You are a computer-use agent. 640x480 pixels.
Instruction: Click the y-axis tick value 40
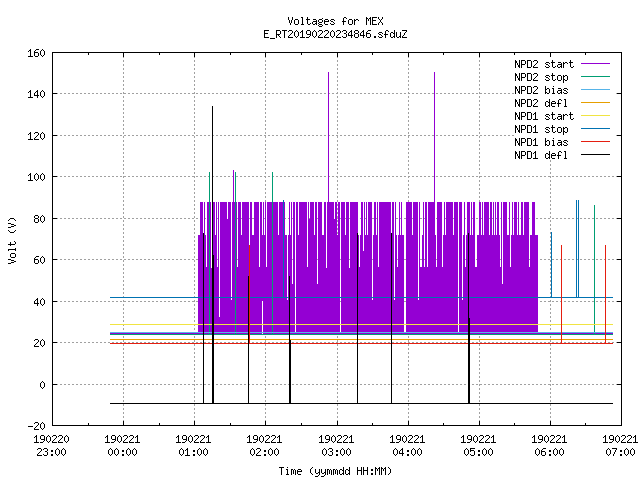pyautogui.click(x=39, y=302)
